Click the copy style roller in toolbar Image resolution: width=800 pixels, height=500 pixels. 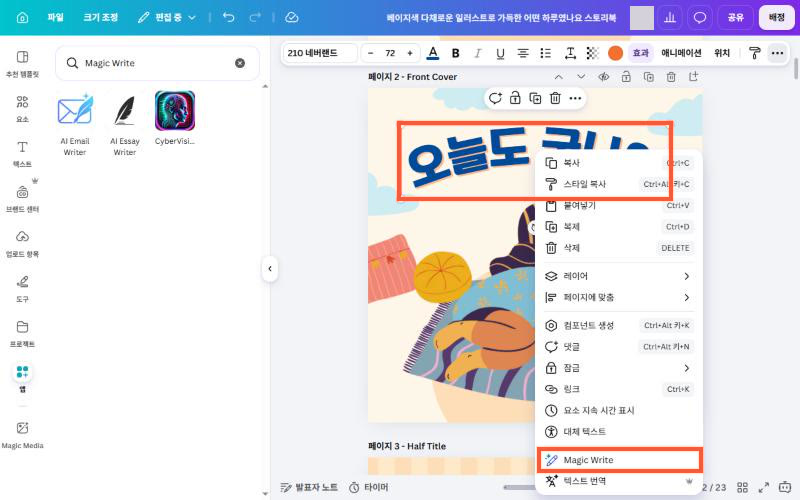[754, 53]
